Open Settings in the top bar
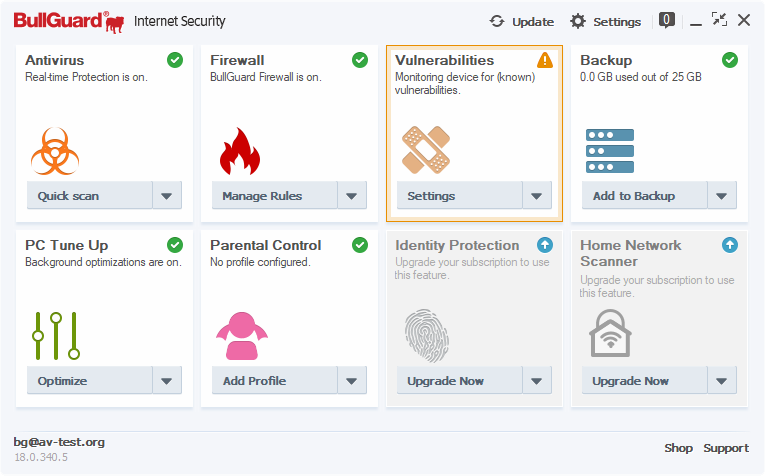The image size is (765, 476). [606, 21]
